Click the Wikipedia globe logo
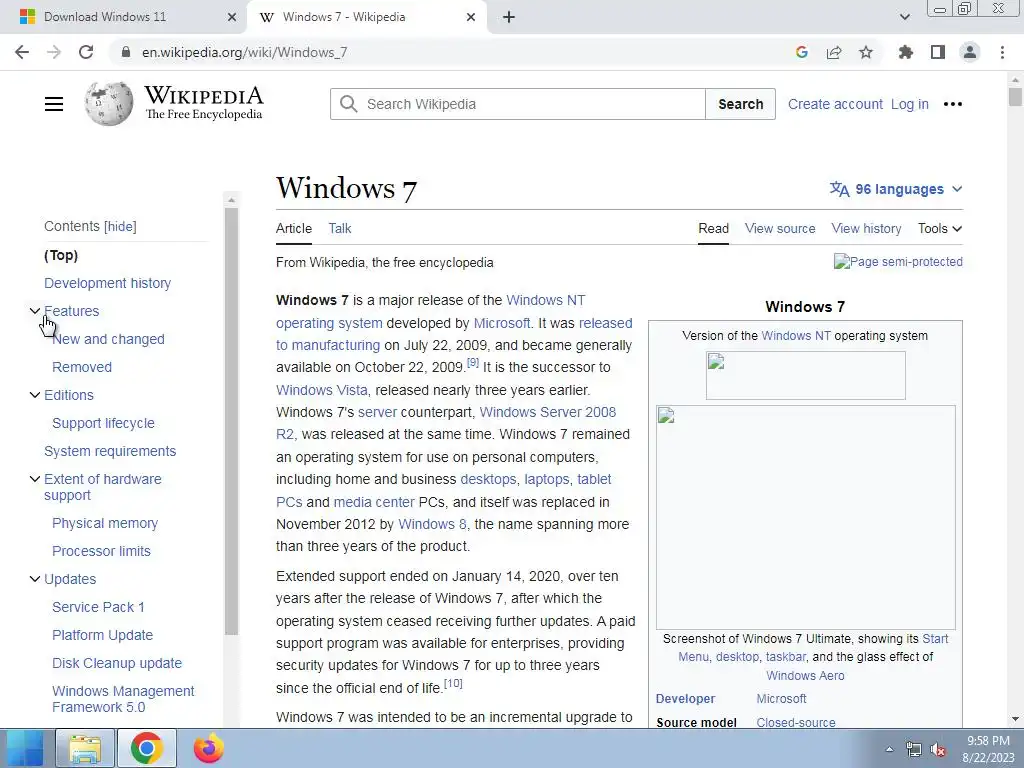This screenshot has width=1024, height=768. [x=109, y=103]
